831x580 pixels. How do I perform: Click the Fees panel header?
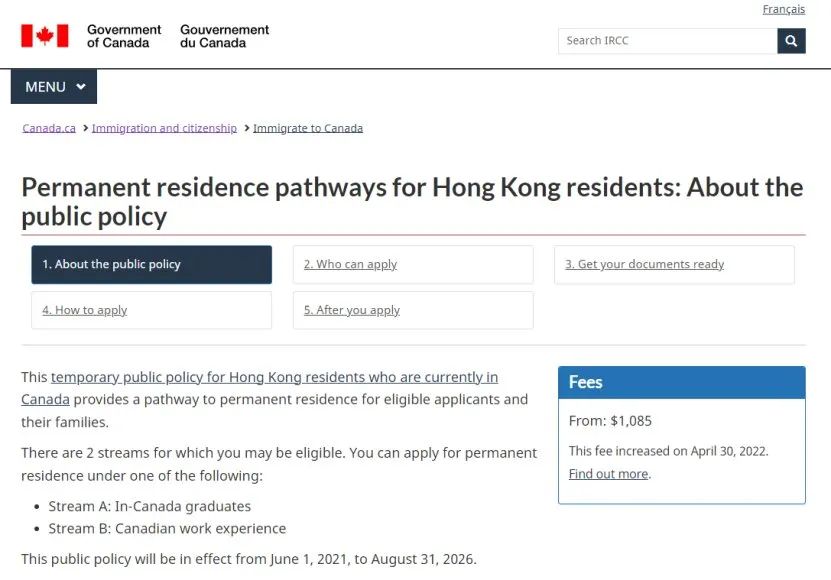click(682, 382)
